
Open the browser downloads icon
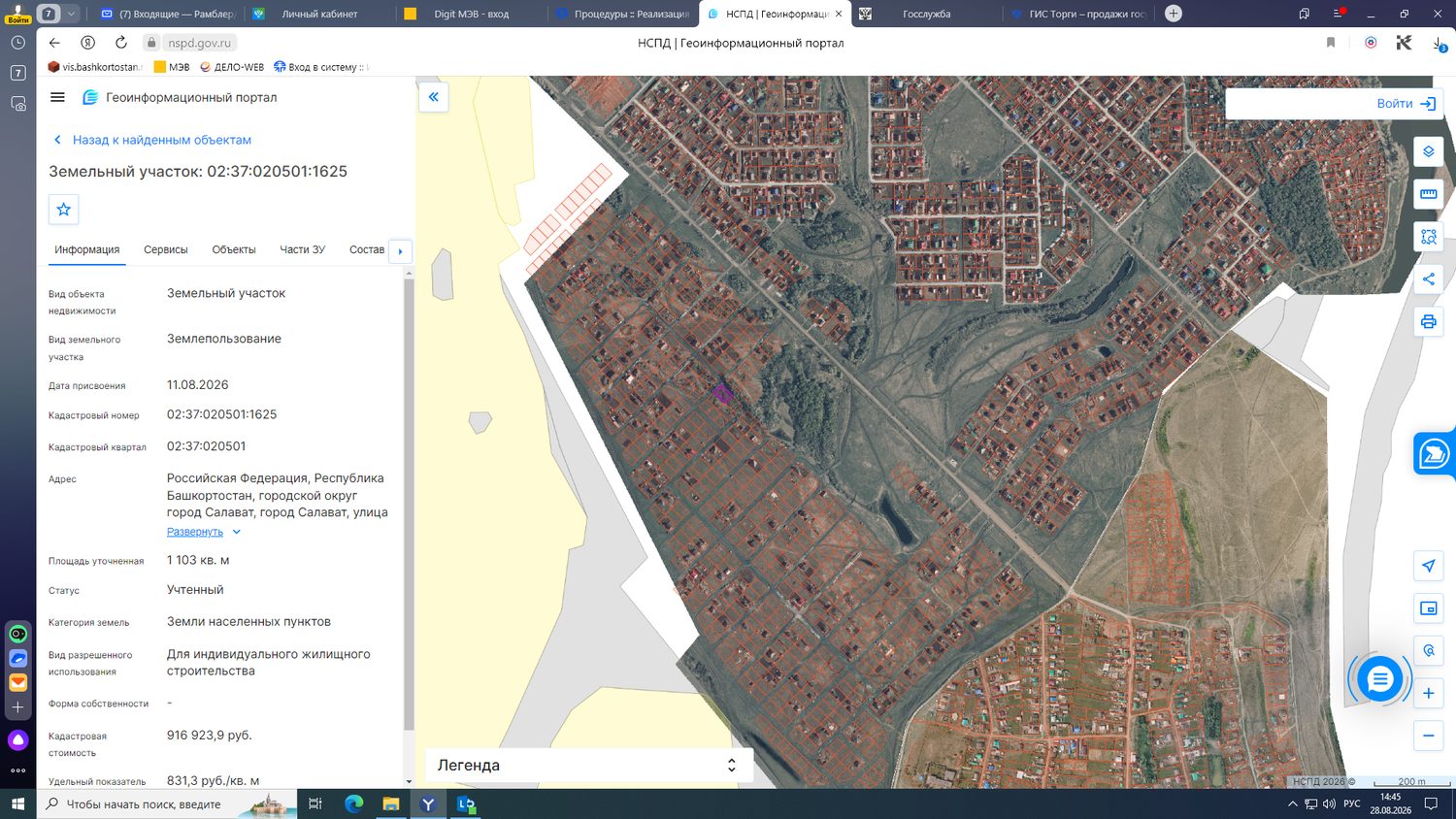point(1438,43)
